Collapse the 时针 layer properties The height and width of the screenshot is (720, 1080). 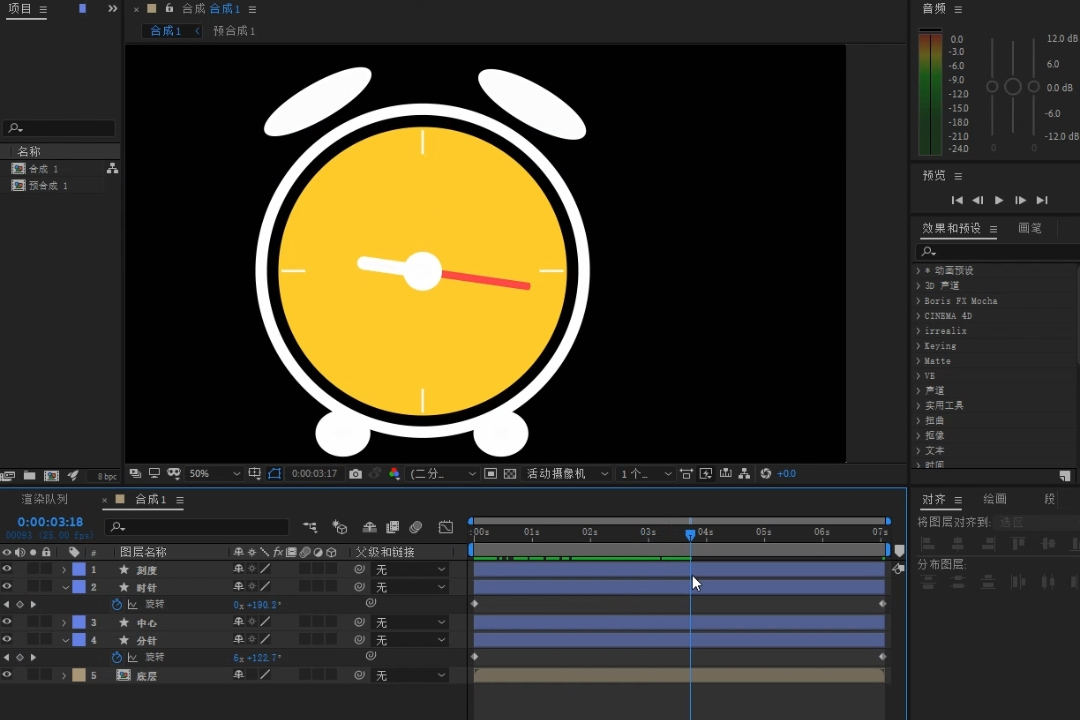(x=65, y=588)
